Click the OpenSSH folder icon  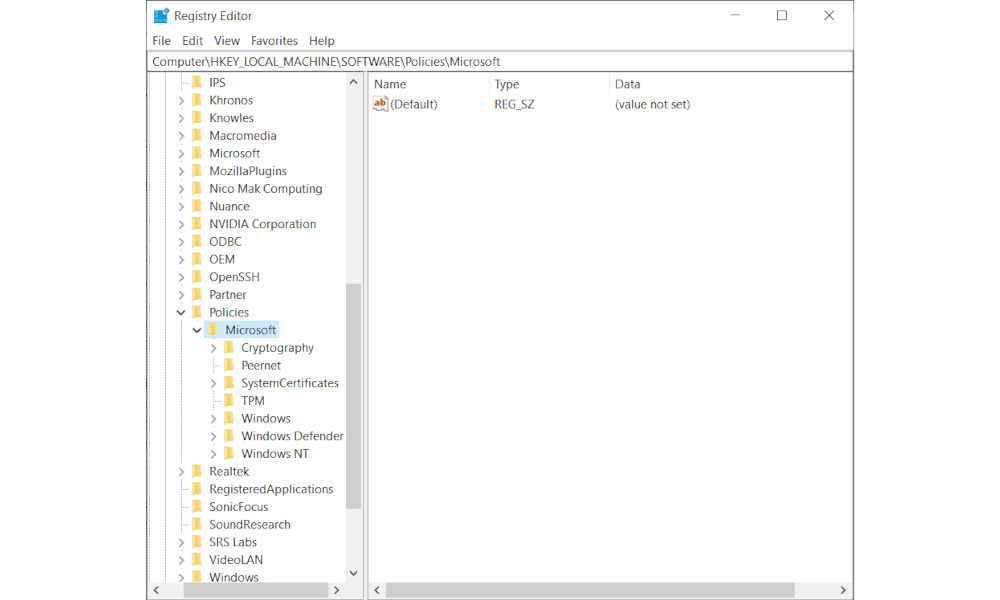[x=197, y=277]
